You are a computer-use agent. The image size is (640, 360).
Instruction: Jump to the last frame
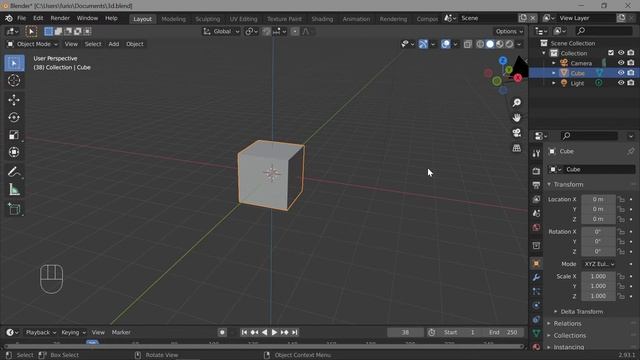tap(295, 332)
